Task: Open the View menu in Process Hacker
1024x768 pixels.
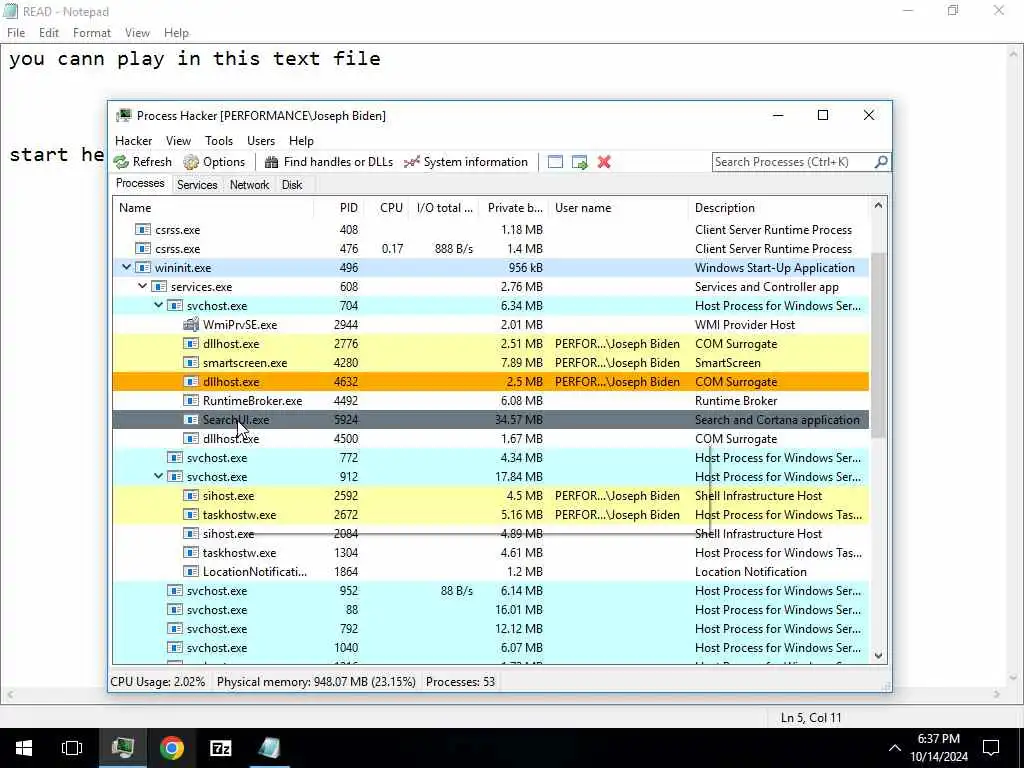Action: tap(178, 140)
